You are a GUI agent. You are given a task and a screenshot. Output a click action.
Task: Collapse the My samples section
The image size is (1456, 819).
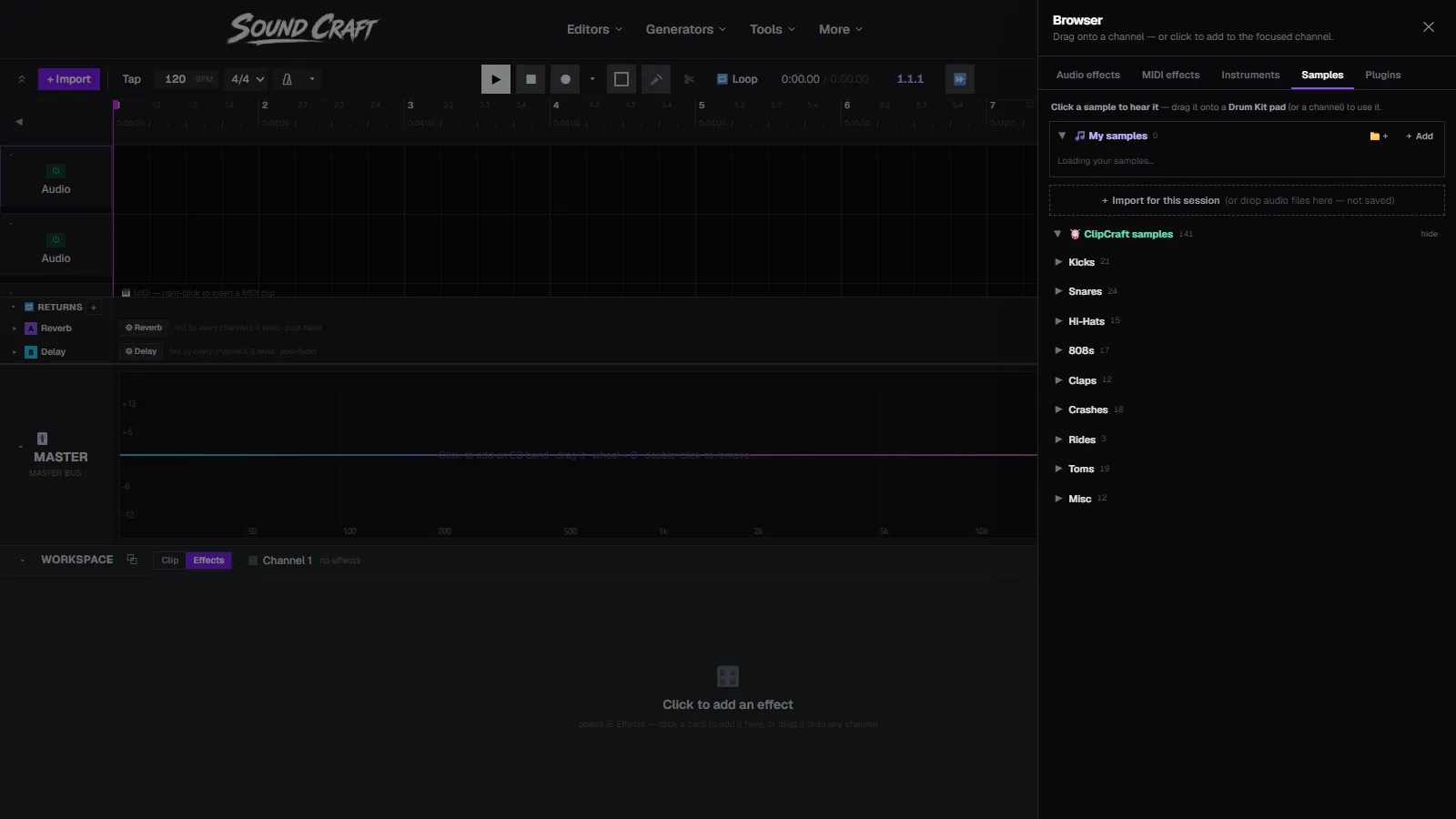[x=1062, y=136]
